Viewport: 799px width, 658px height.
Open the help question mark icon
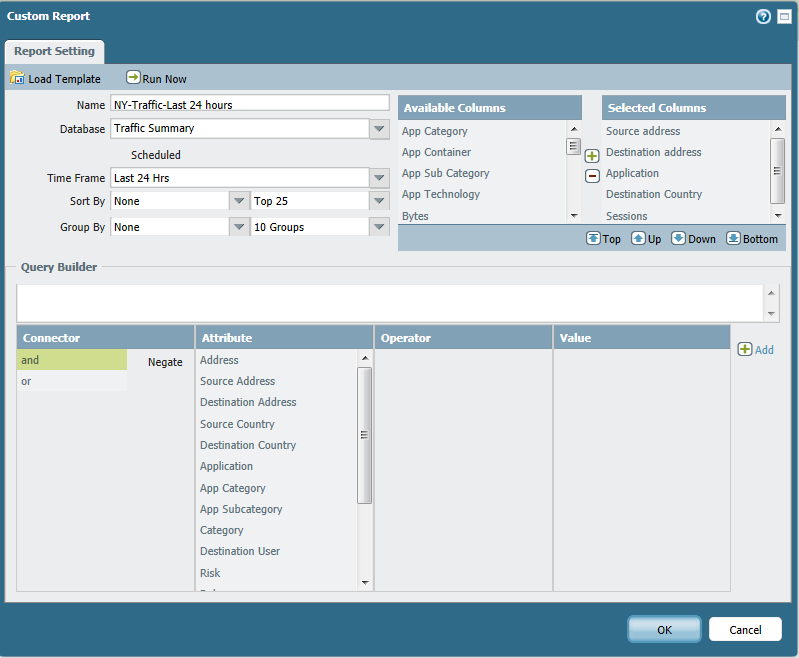tap(763, 17)
